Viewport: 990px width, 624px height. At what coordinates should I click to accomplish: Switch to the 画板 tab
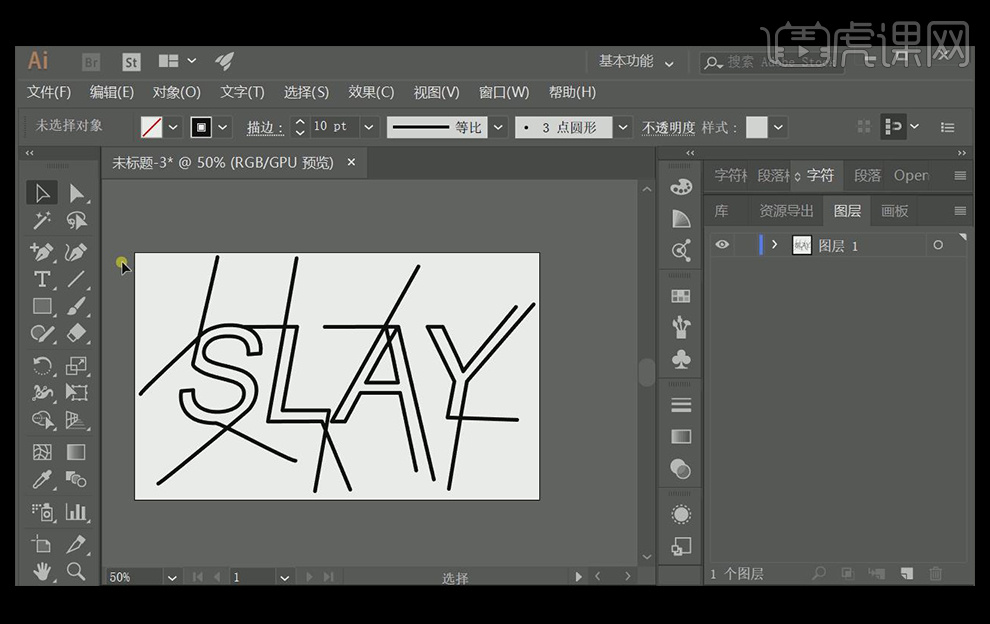pos(894,211)
